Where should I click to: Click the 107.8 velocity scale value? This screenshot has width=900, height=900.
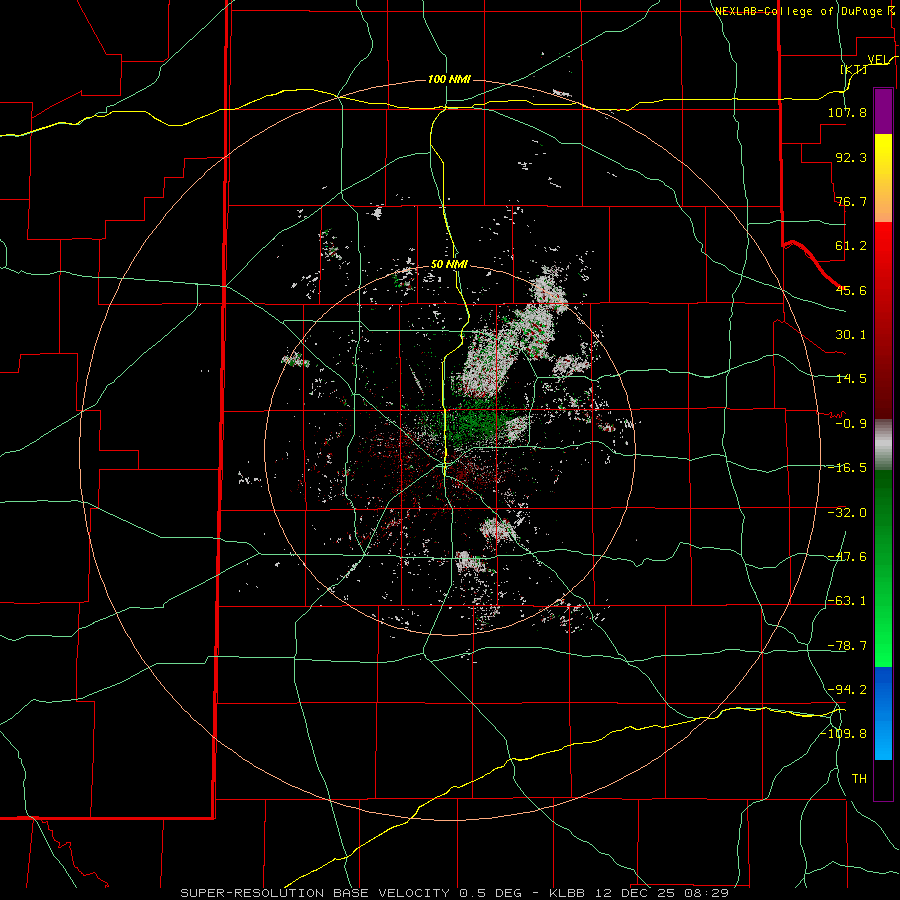click(x=847, y=112)
